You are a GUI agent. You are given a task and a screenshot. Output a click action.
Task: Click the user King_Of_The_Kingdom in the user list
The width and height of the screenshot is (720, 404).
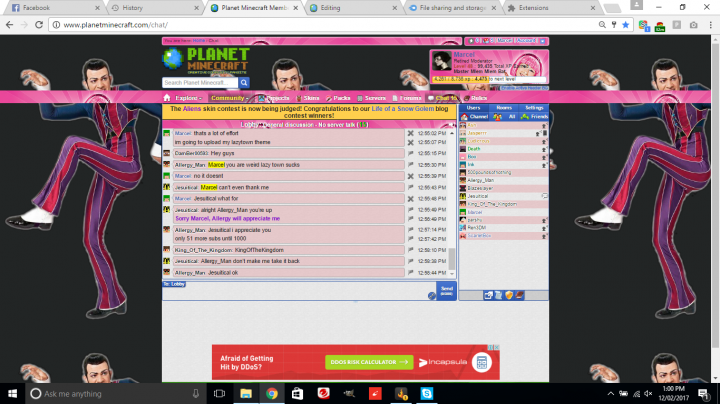[x=492, y=204]
